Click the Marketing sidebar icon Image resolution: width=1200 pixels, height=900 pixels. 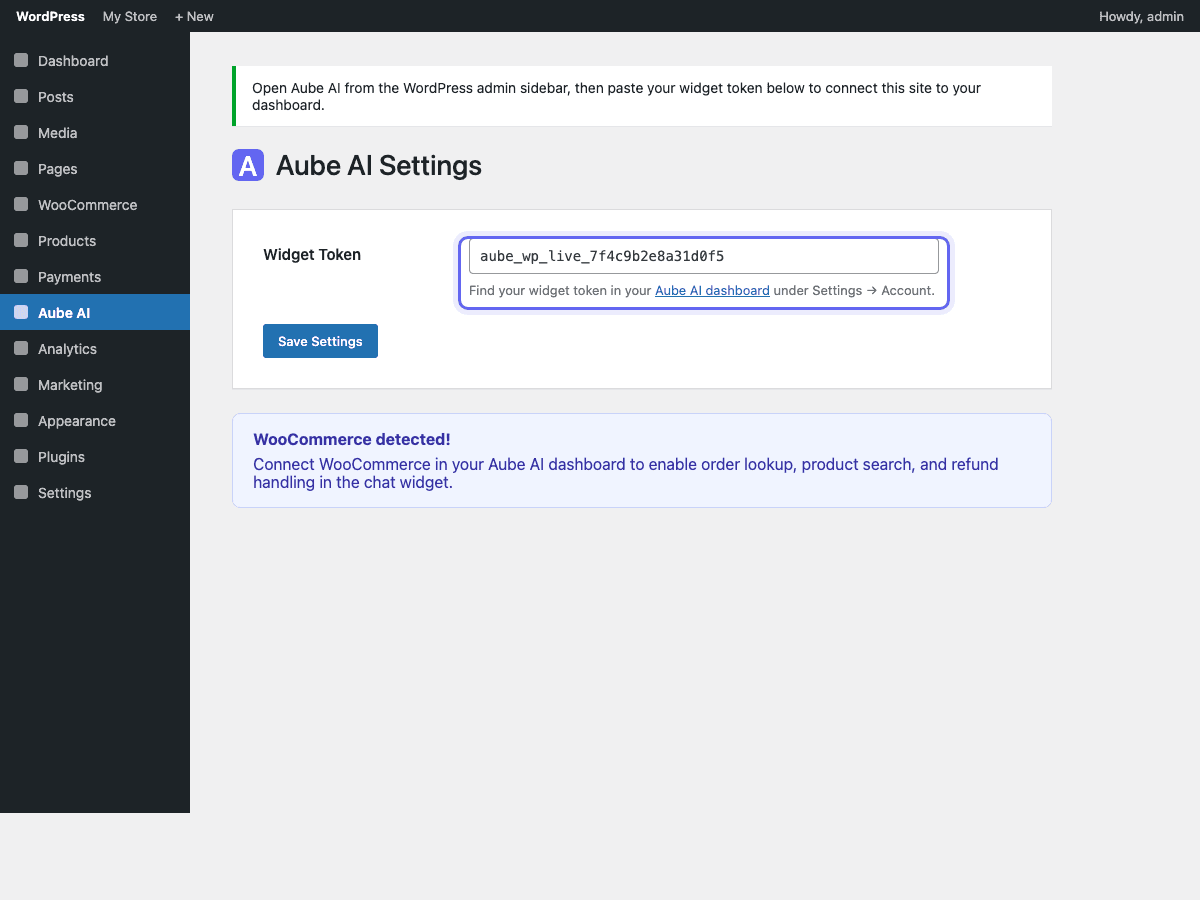pos(21,385)
